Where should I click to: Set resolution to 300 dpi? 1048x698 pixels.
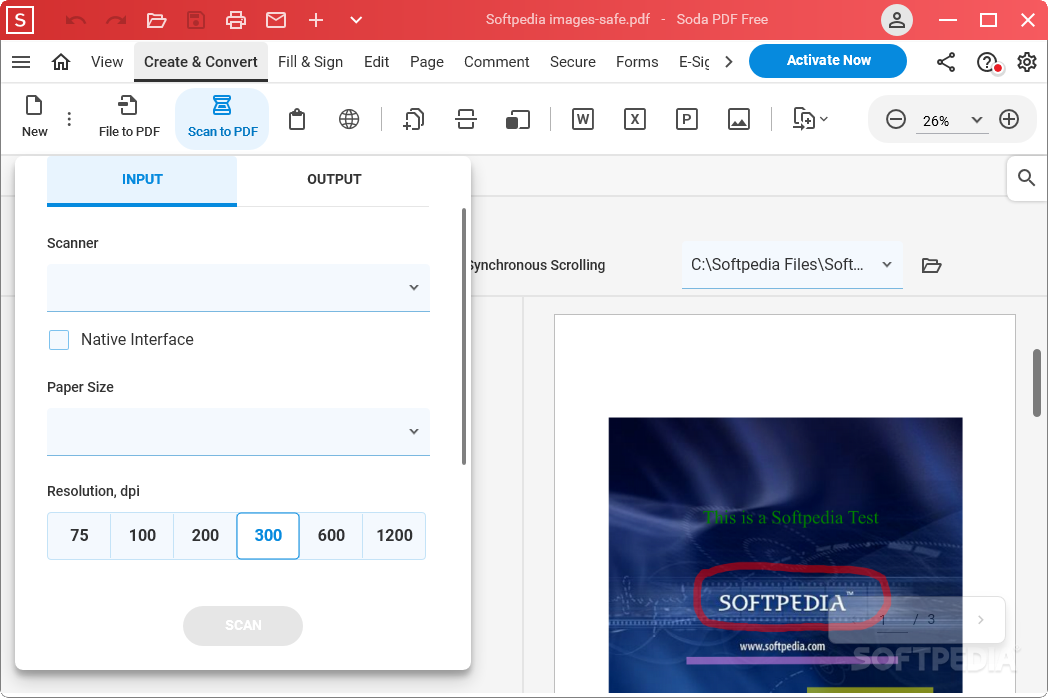point(268,536)
